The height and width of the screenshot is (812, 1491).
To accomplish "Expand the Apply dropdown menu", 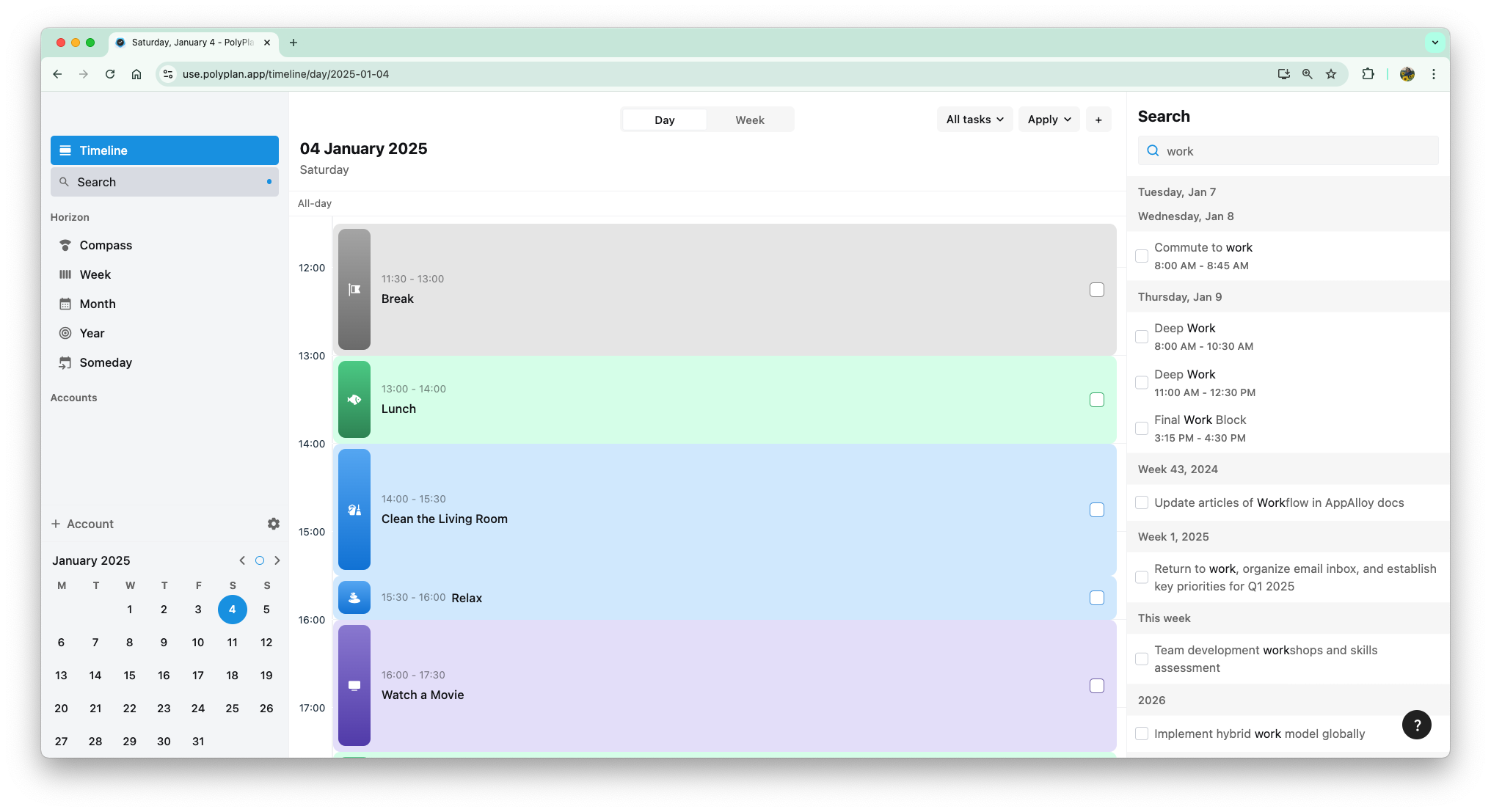I will point(1049,120).
